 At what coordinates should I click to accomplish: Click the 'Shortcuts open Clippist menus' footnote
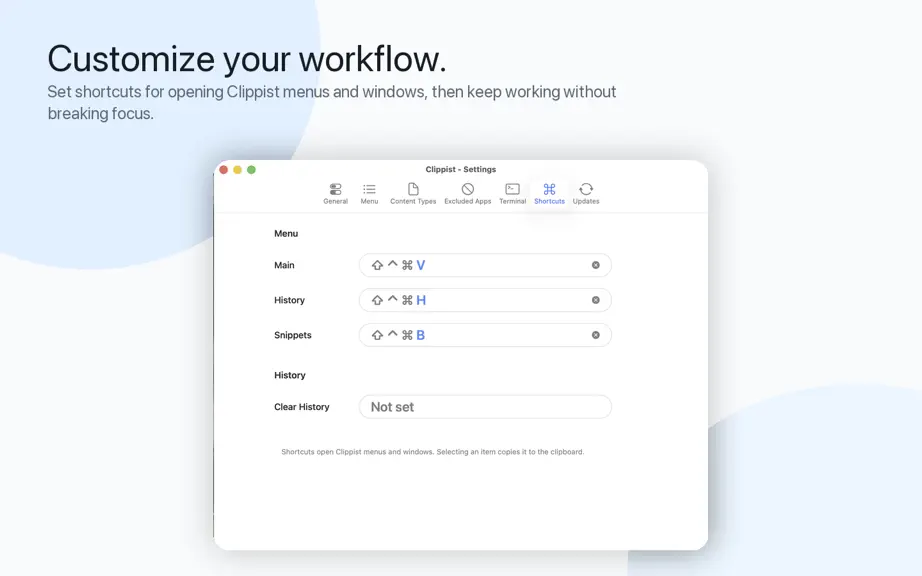(432, 452)
